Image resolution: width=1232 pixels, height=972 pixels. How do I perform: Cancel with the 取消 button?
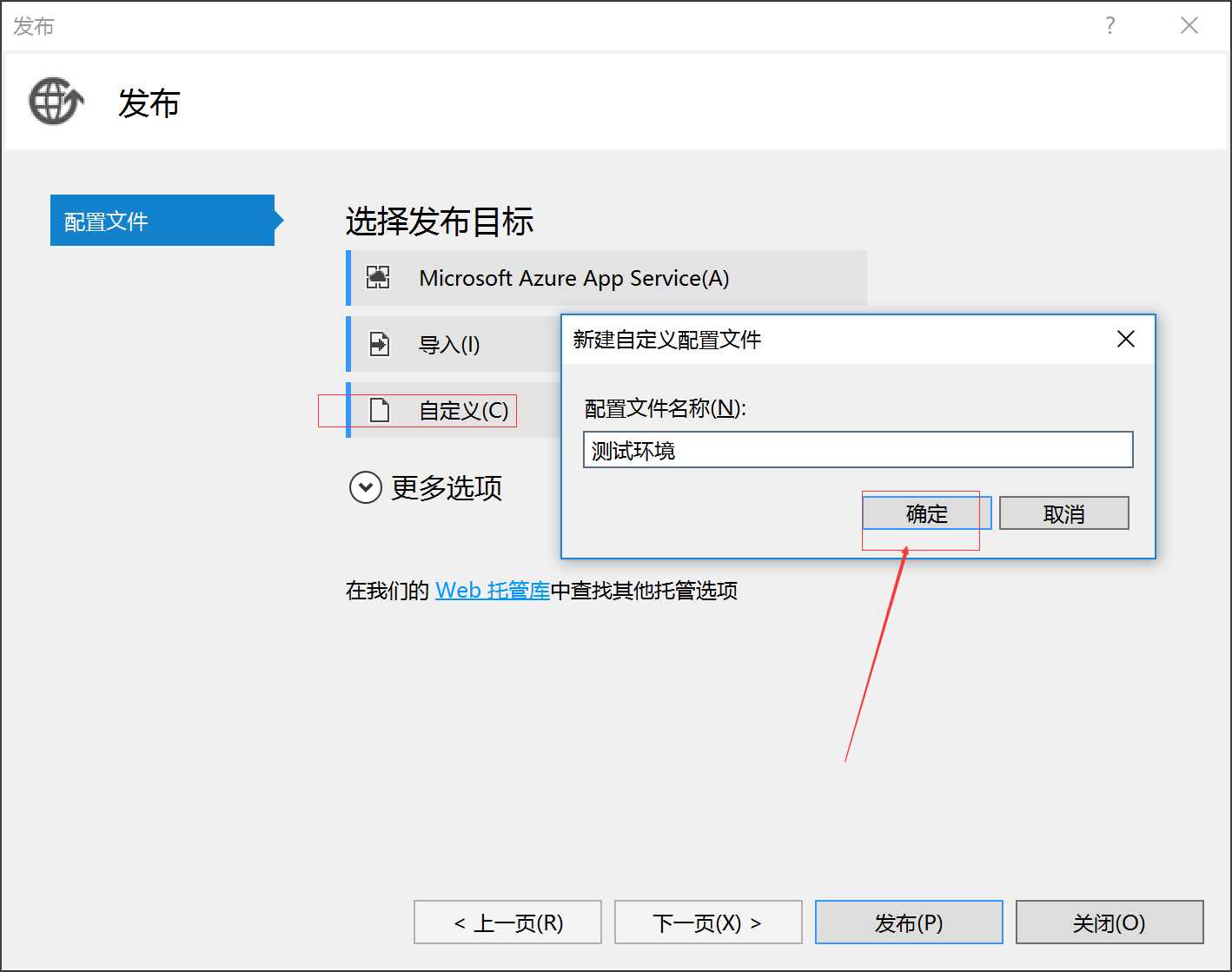(x=1064, y=513)
